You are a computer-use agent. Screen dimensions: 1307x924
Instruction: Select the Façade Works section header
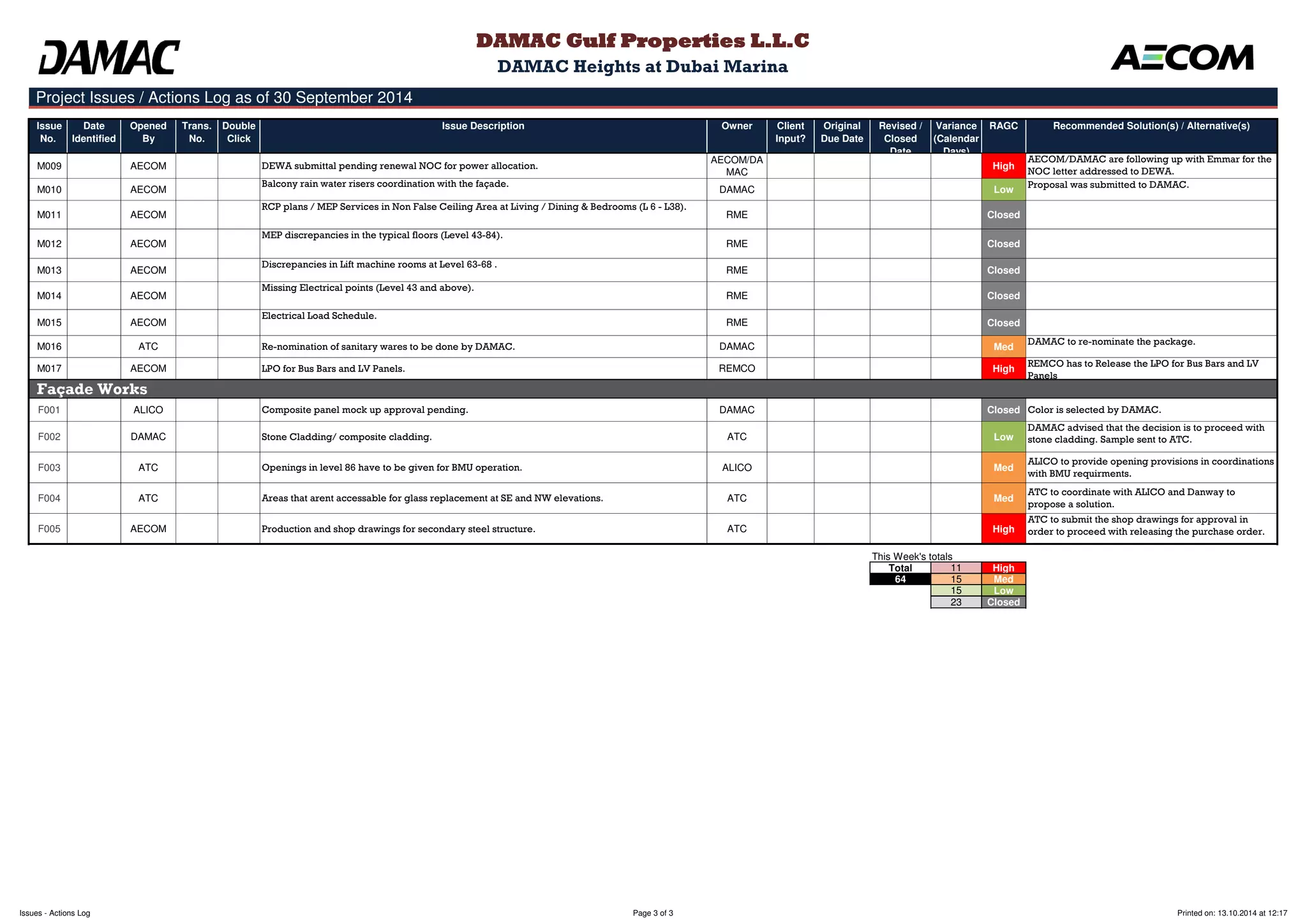click(x=652, y=389)
